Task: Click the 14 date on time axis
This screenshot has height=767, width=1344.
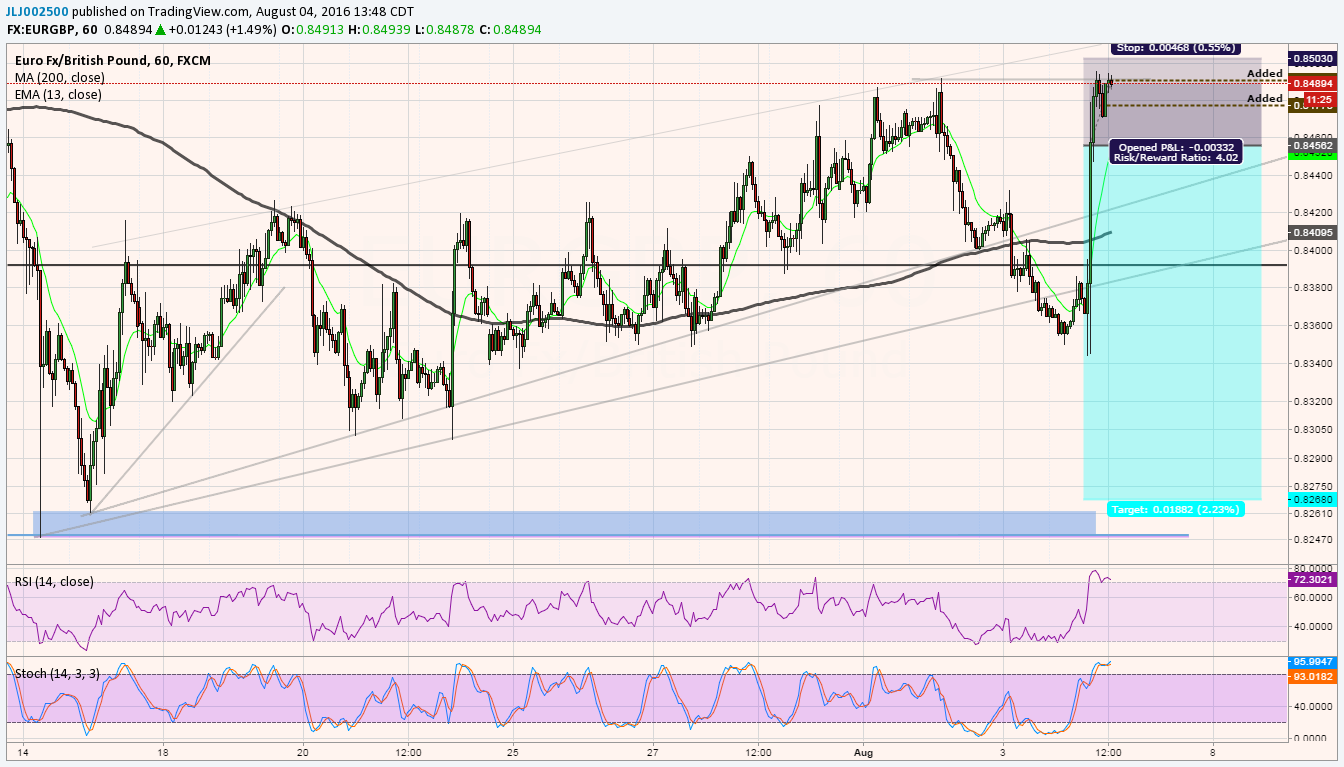Action: click(22, 751)
